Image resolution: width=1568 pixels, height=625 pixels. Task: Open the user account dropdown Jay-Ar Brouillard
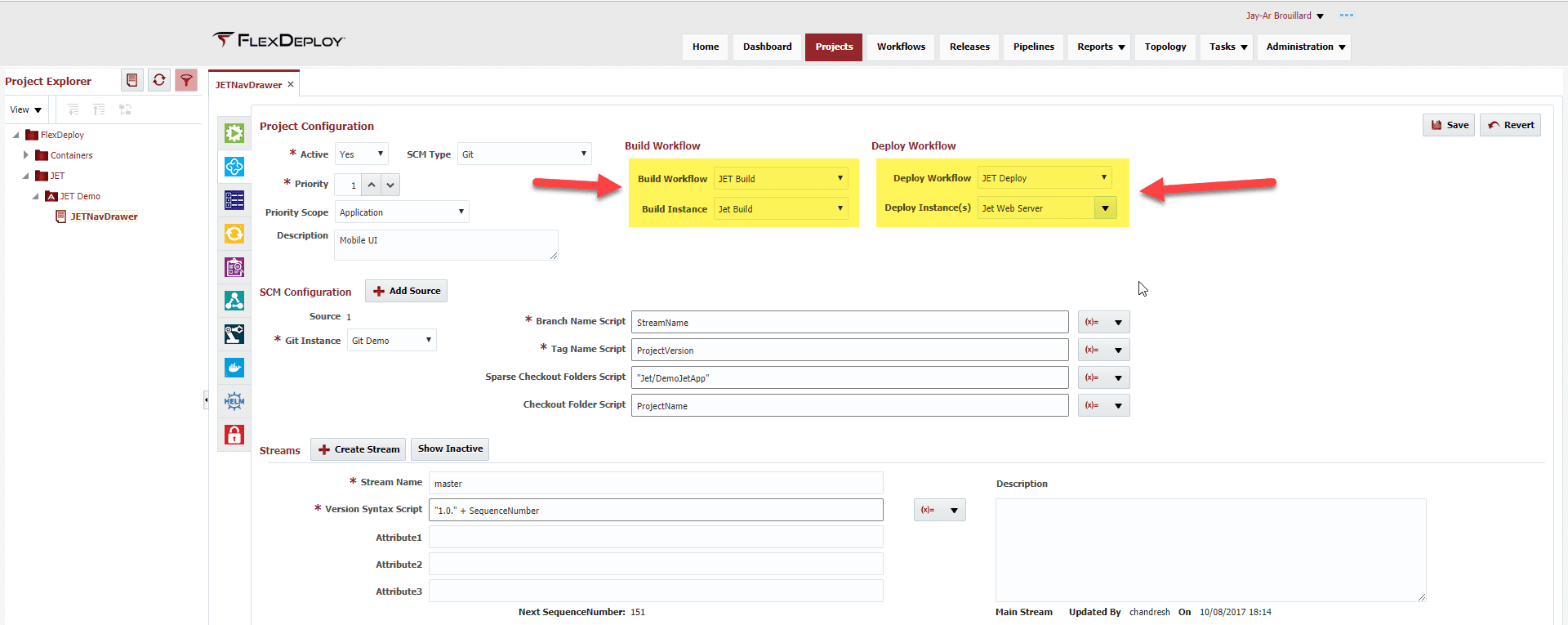click(1285, 16)
